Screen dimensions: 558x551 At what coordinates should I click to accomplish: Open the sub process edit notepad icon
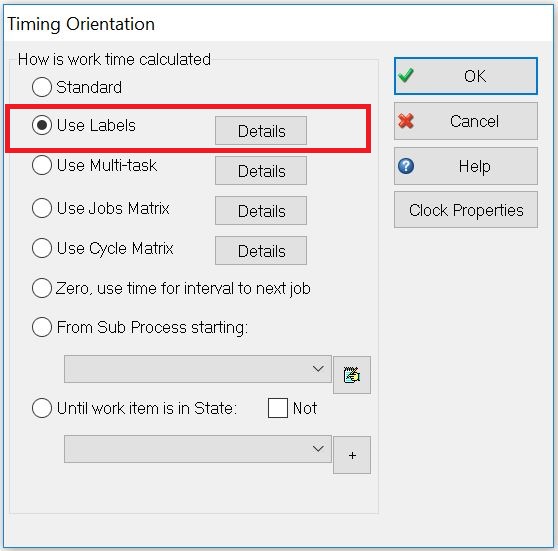tap(352, 375)
